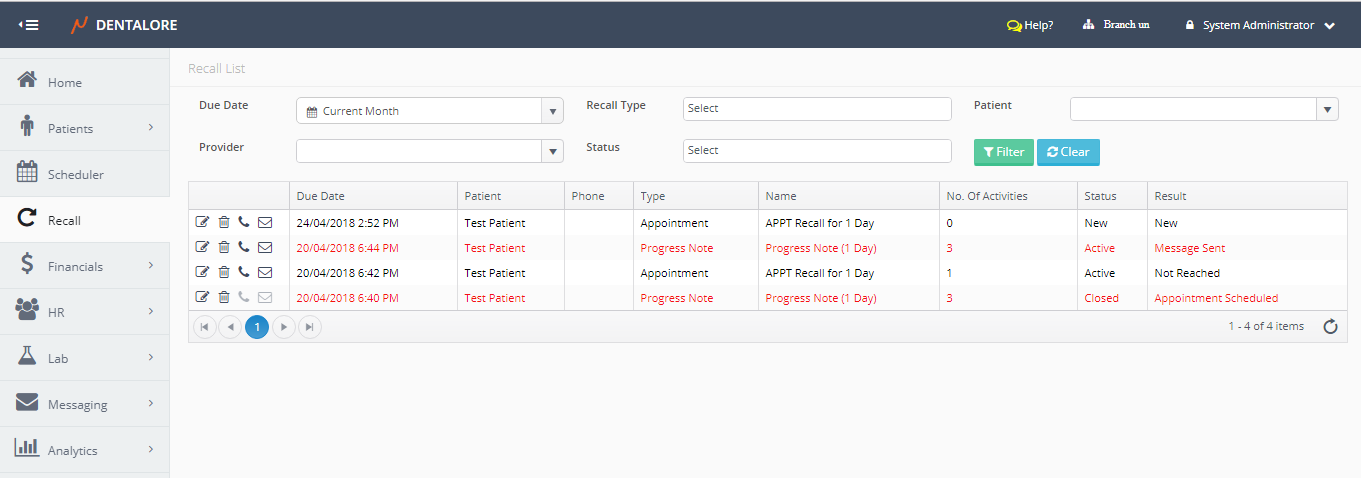Expand the System Administrator user menu

point(1260,25)
